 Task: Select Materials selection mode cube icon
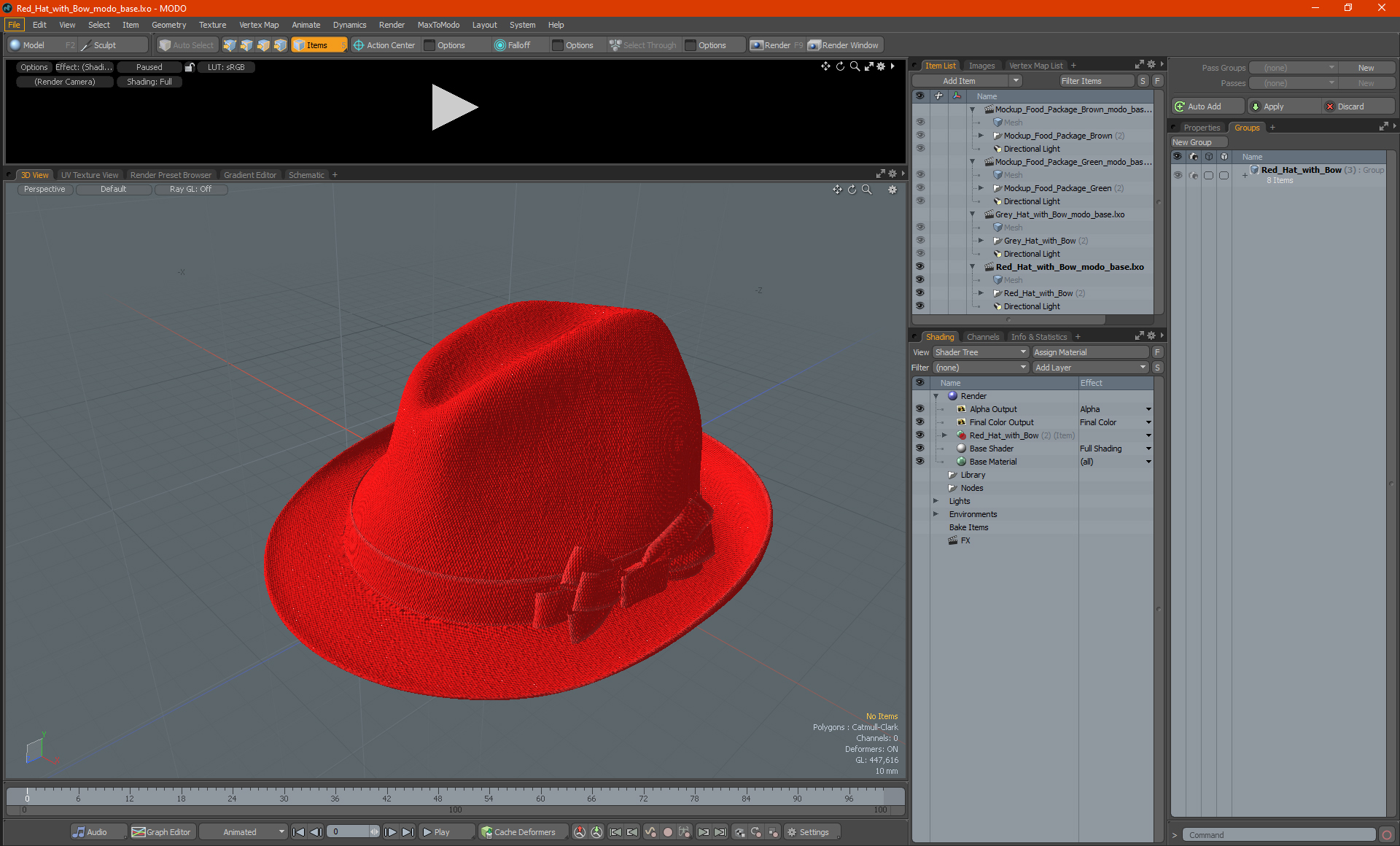pos(280,45)
